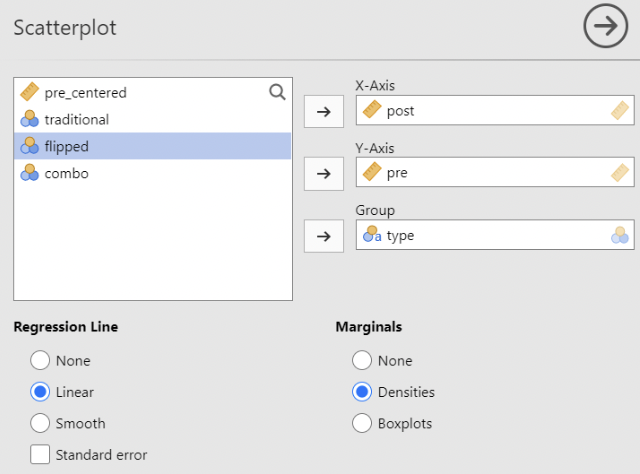The image size is (640, 474).
Task: Click the variable search magnifier icon
Action: [277, 93]
